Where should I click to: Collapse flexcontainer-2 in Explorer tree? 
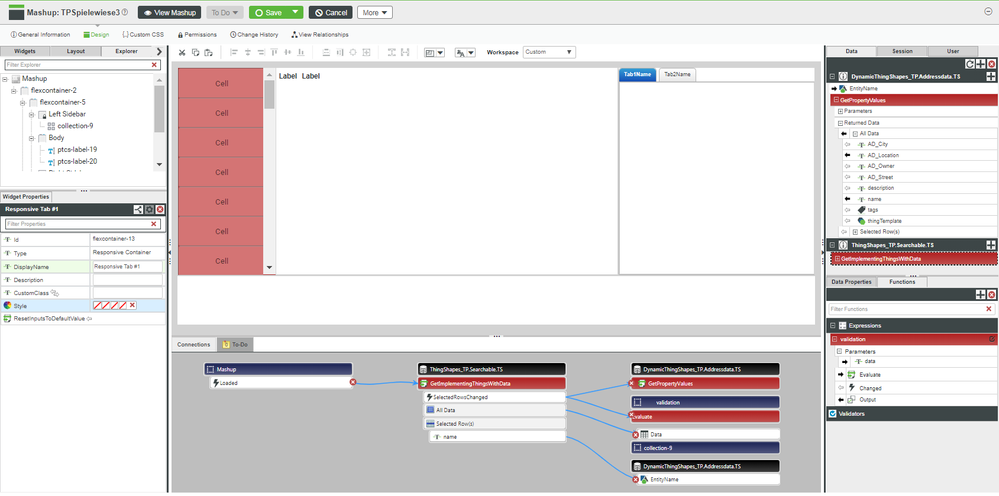coord(14,91)
